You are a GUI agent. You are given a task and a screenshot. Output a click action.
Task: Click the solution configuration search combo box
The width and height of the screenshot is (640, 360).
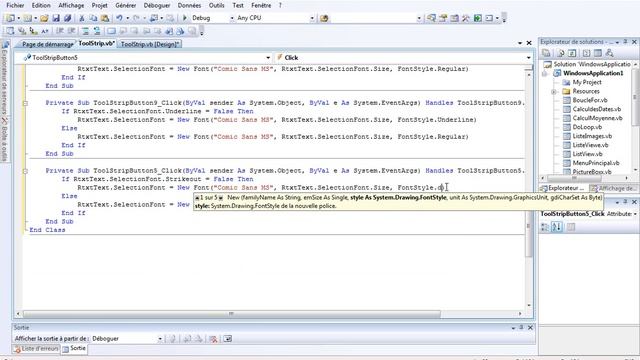(x=376, y=18)
